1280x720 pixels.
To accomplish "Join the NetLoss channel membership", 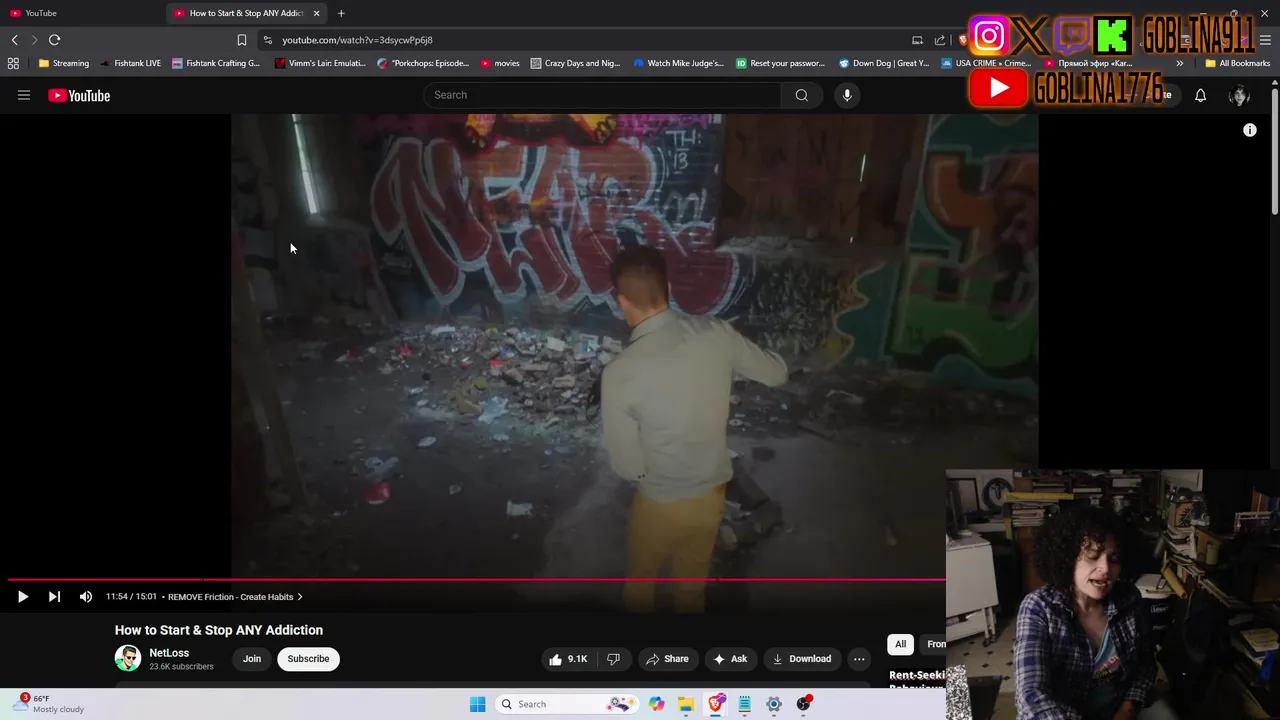I will click(x=252, y=659).
